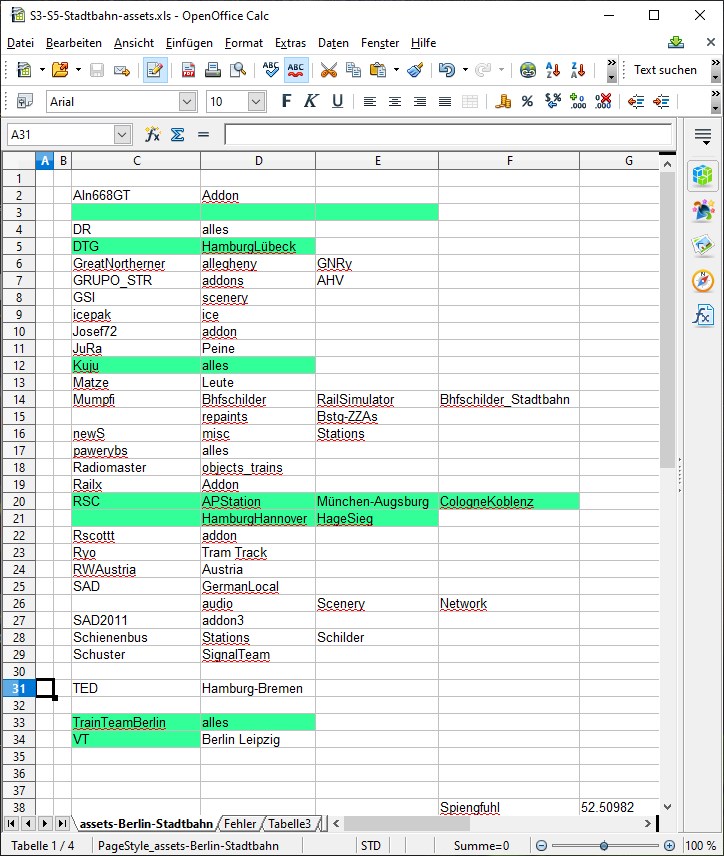Sort ascending A to Z icon
Screen dimensions: 724x856
click(553, 70)
